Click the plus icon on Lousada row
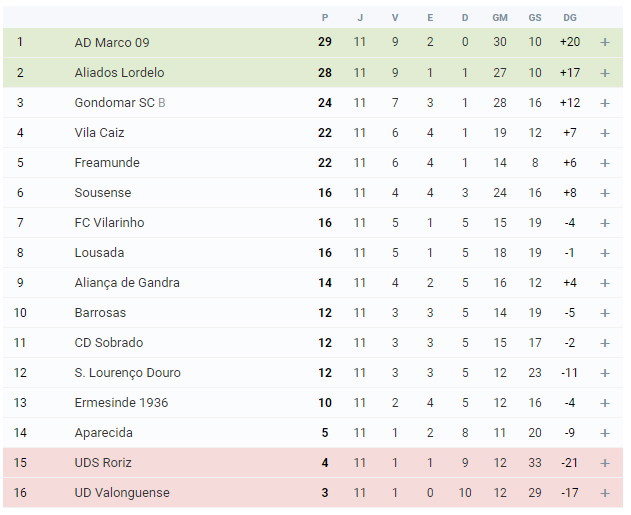The image size is (631, 515). [x=605, y=253]
